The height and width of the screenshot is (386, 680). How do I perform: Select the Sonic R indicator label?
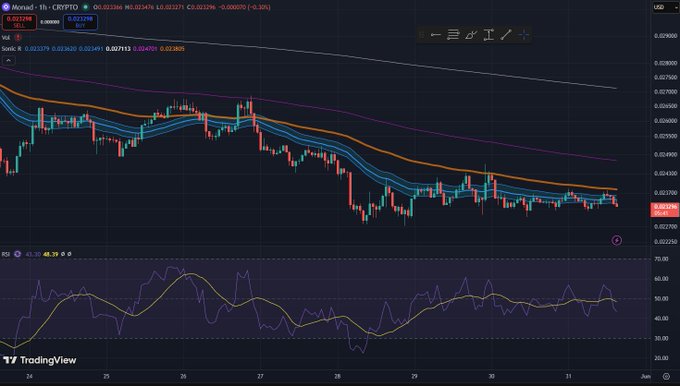[x=11, y=49]
